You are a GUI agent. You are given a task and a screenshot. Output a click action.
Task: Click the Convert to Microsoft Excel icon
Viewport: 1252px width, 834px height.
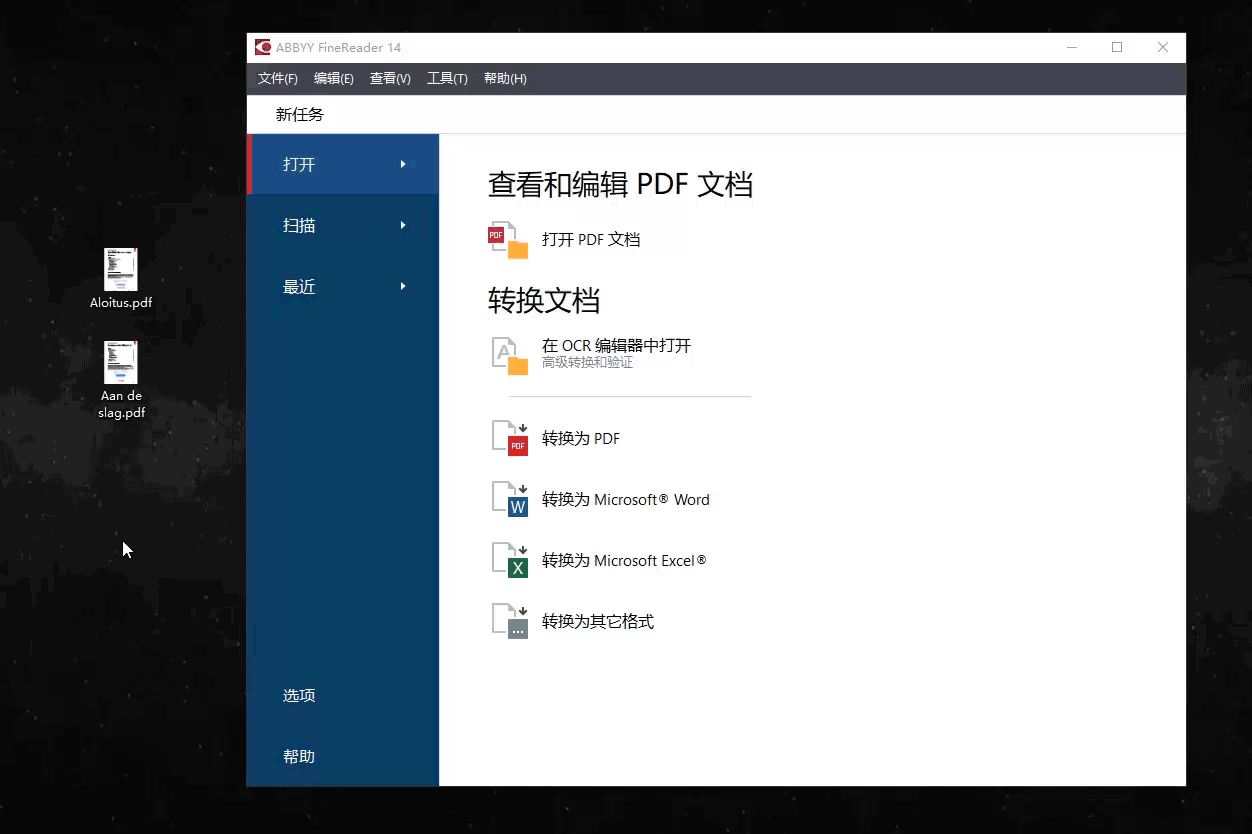pyautogui.click(x=510, y=560)
